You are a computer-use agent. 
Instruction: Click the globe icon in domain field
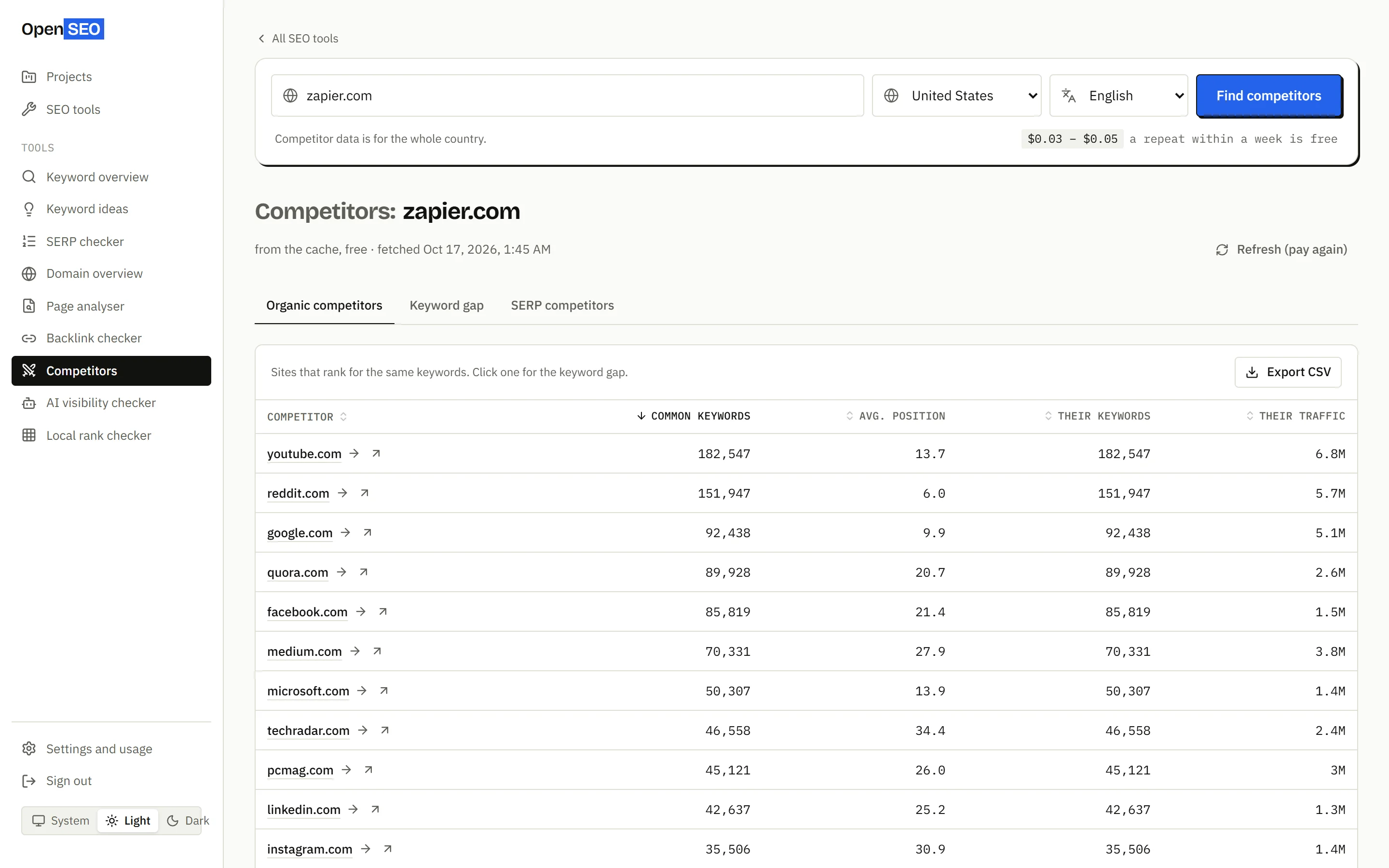coord(290,95)
